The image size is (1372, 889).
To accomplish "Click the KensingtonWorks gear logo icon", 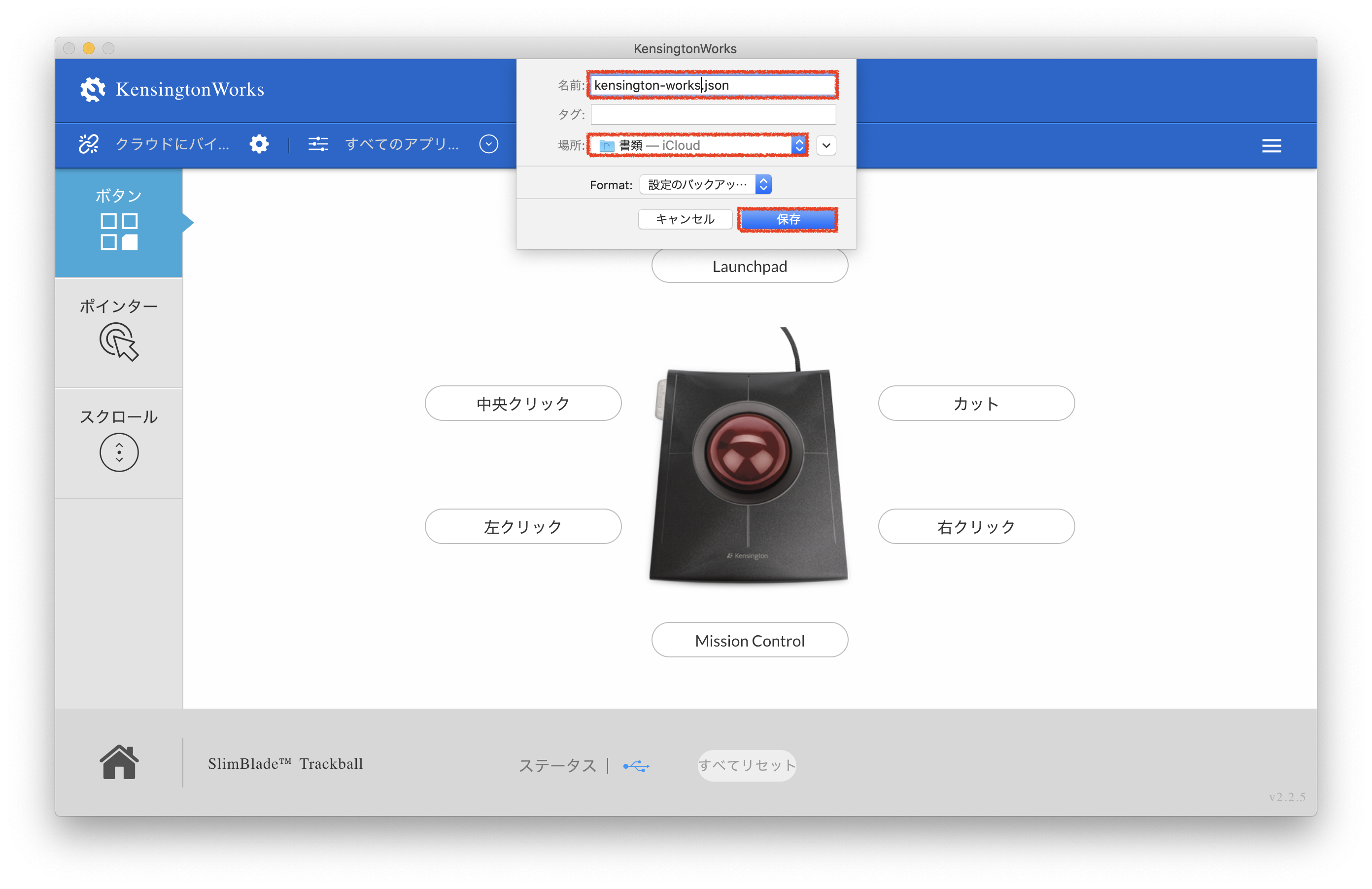I will coord(92,89).
